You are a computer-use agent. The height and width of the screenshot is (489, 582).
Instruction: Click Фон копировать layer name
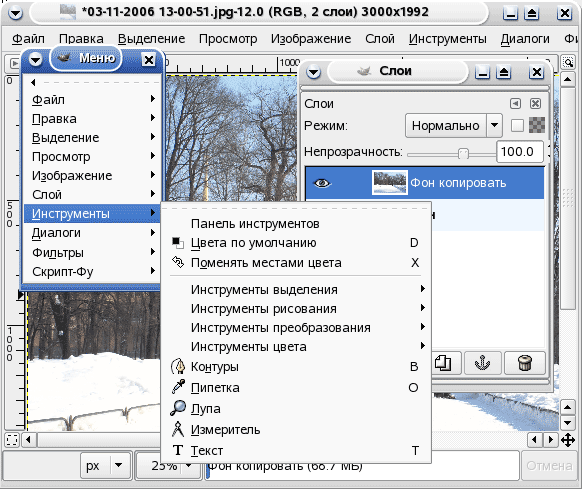[458, 183]
